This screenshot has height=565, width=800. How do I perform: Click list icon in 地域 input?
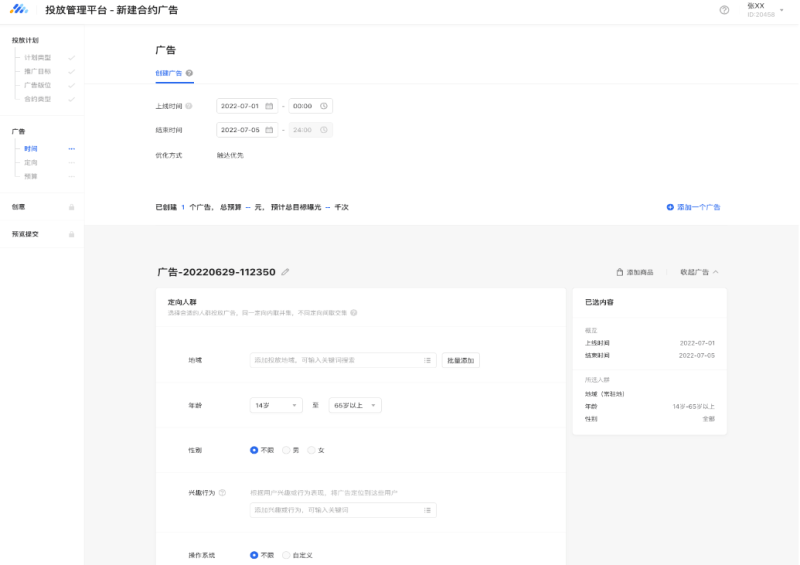427,360
